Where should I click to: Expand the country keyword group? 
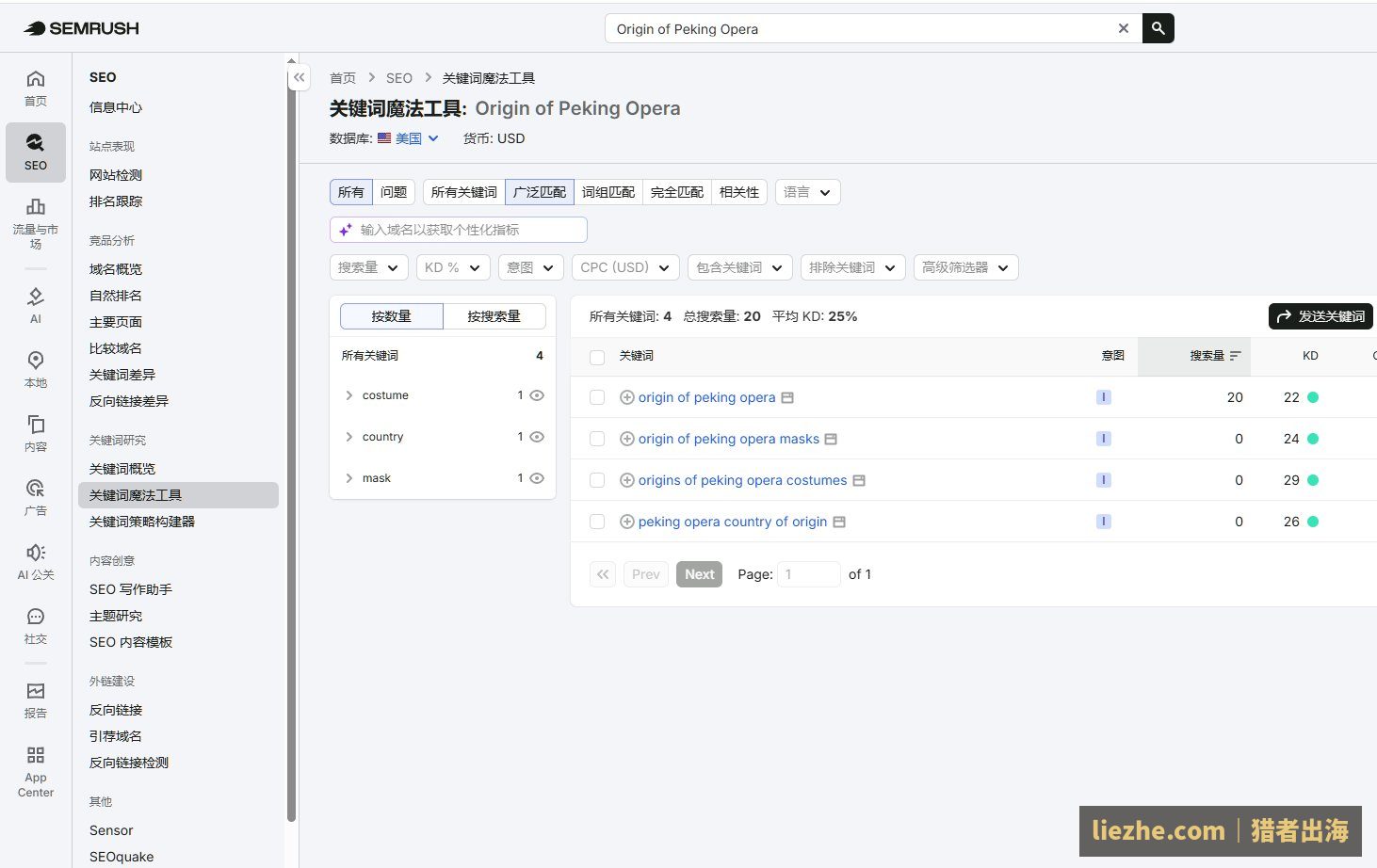[349, 437]
